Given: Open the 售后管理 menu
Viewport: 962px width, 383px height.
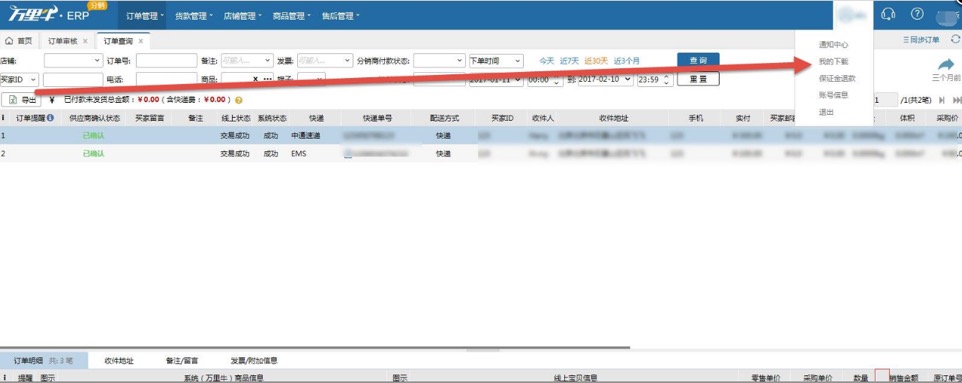Looking at the screenshot, I should coord(341,16).
